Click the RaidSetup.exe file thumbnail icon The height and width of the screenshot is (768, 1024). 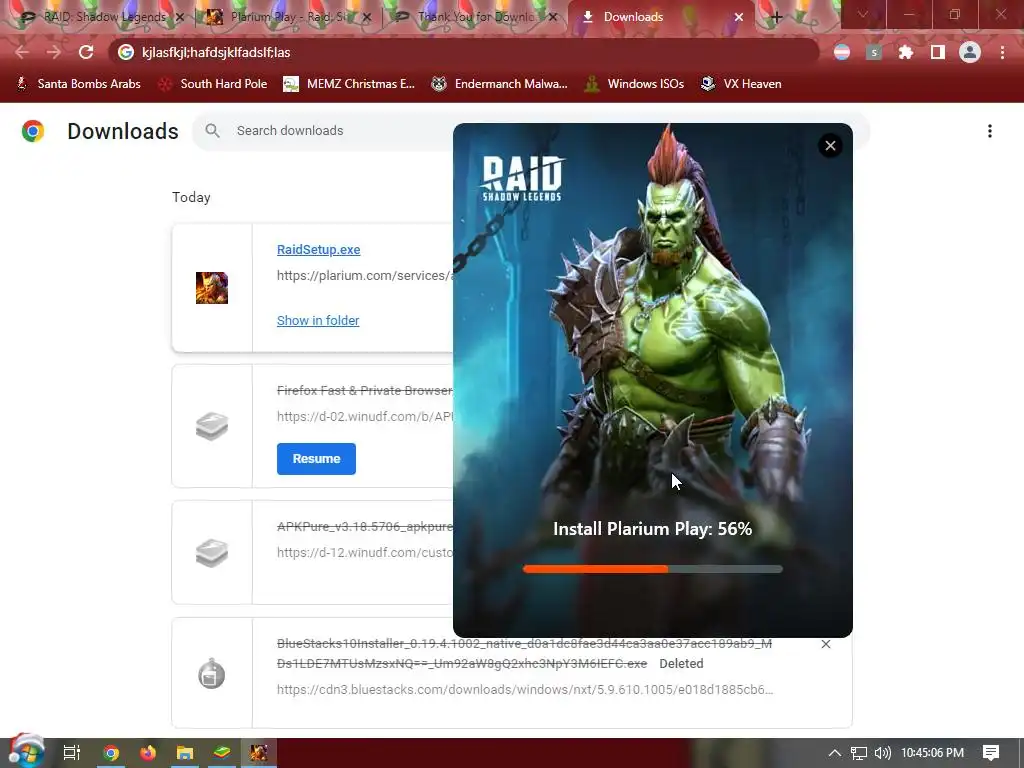click(212, 288)
